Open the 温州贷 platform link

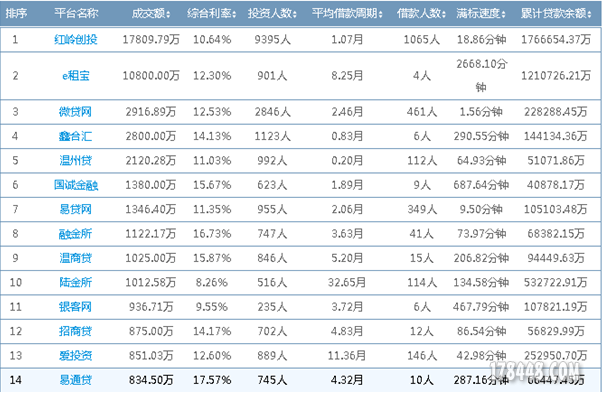75,160
